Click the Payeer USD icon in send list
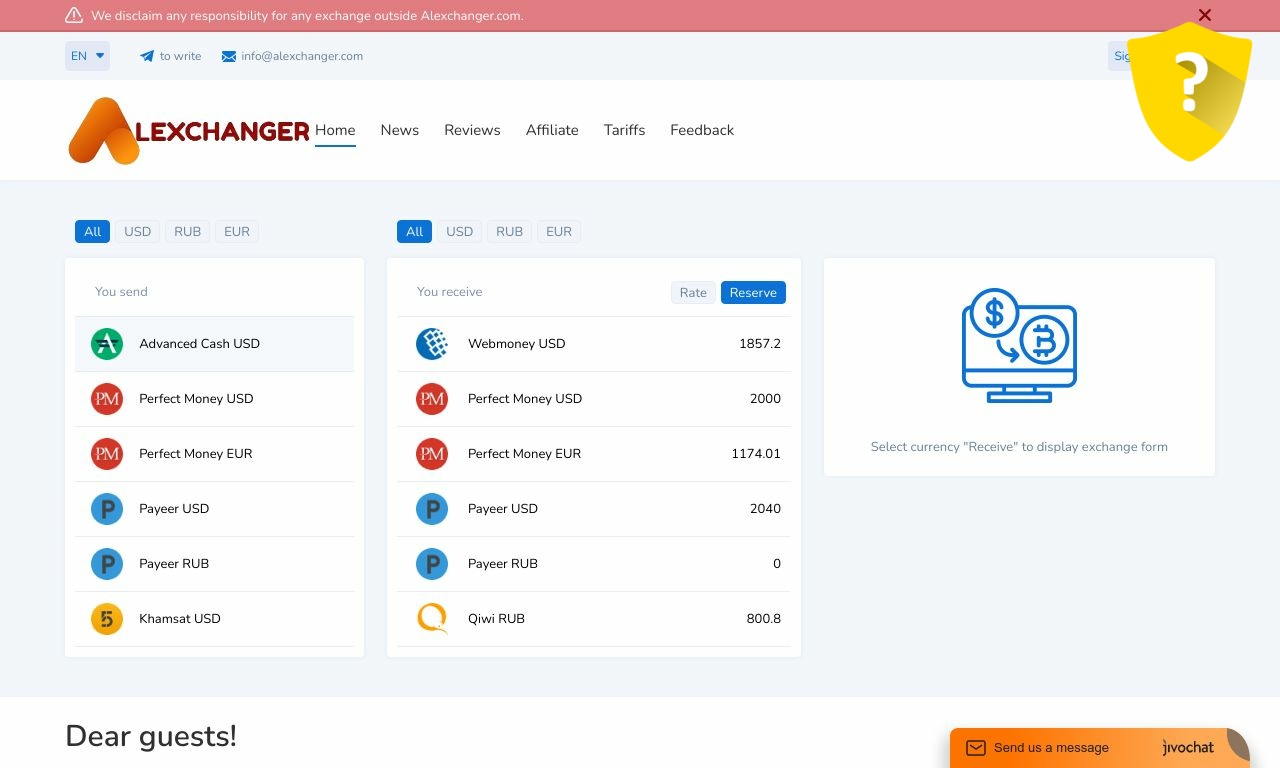This screenshot has height=768, width=1280. coord(107,509)
